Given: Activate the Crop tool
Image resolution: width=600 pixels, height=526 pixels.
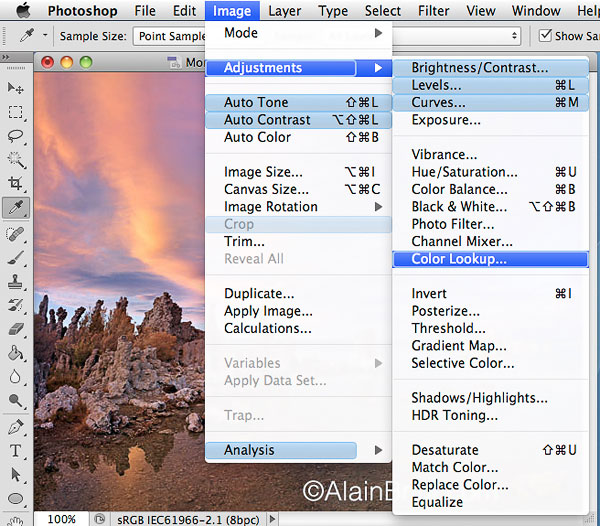Looking at the screenshot, I should (x=16, y=184).
